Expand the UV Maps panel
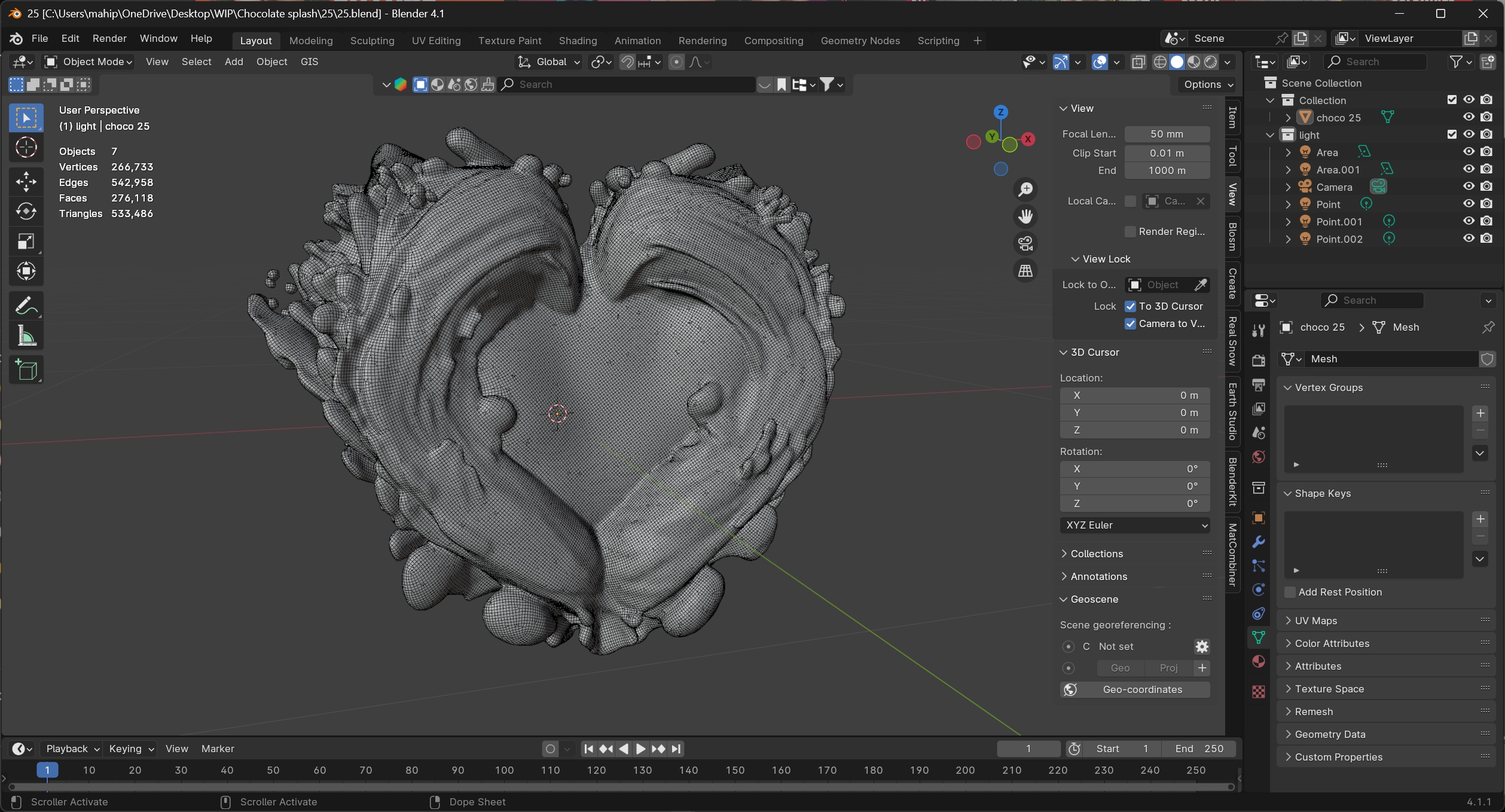 click(x=1315, y=621)
